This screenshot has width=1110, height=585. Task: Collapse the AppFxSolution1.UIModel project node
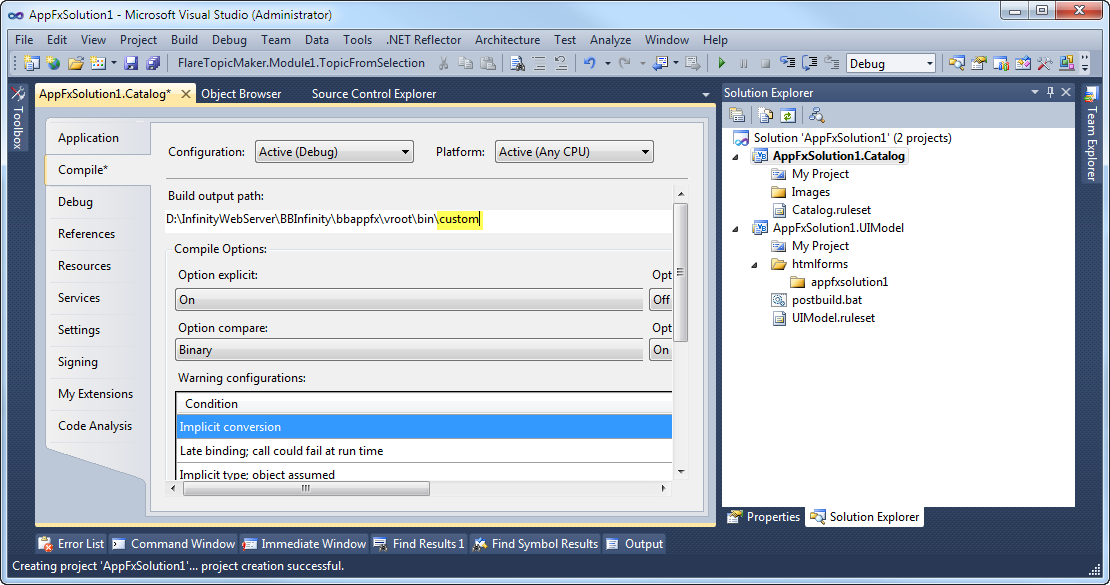[x=736, y=228]
